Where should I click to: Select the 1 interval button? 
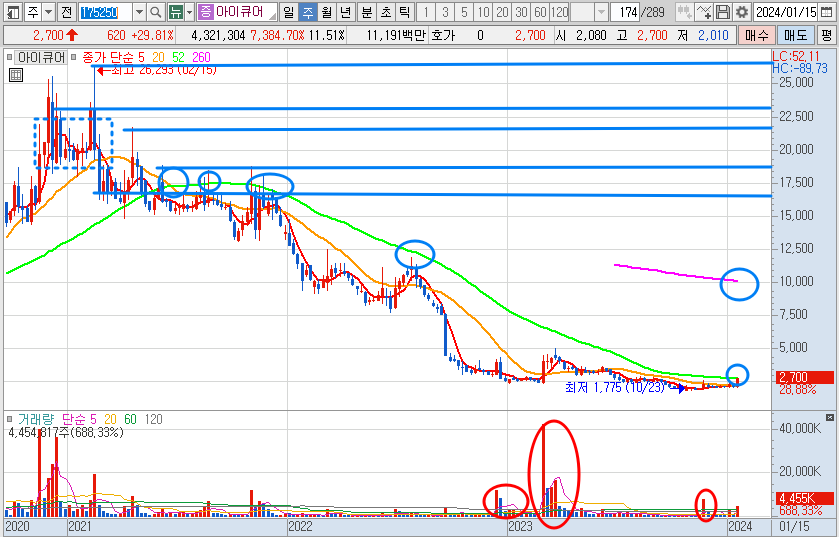426,12
